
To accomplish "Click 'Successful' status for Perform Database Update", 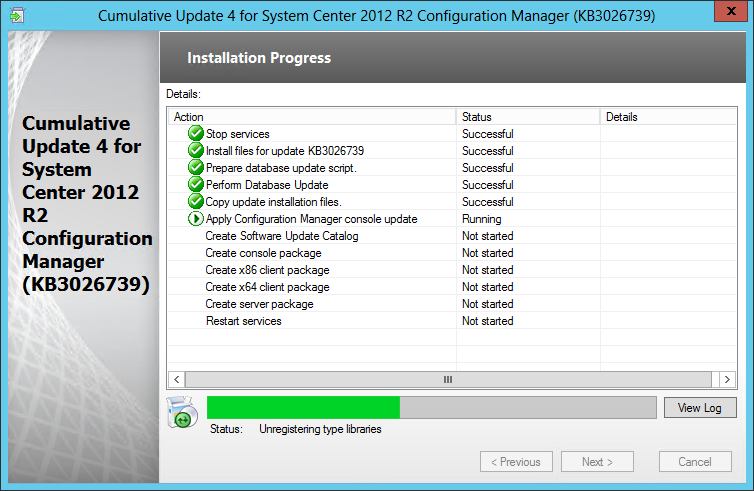I will coord(488,185).
